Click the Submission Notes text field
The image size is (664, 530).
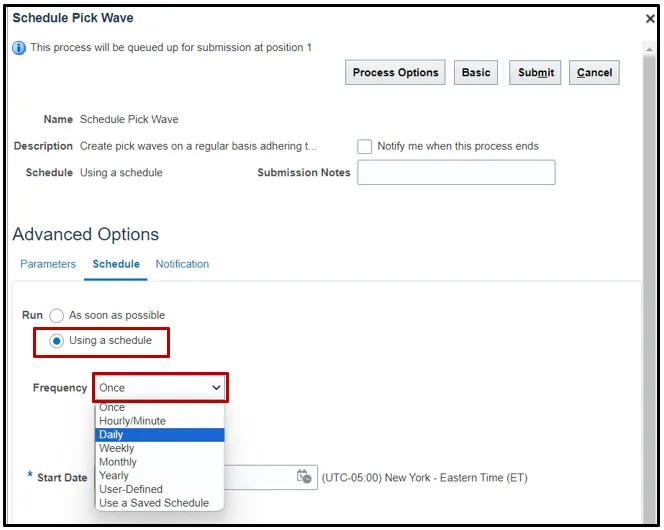(x=456, y=172)
